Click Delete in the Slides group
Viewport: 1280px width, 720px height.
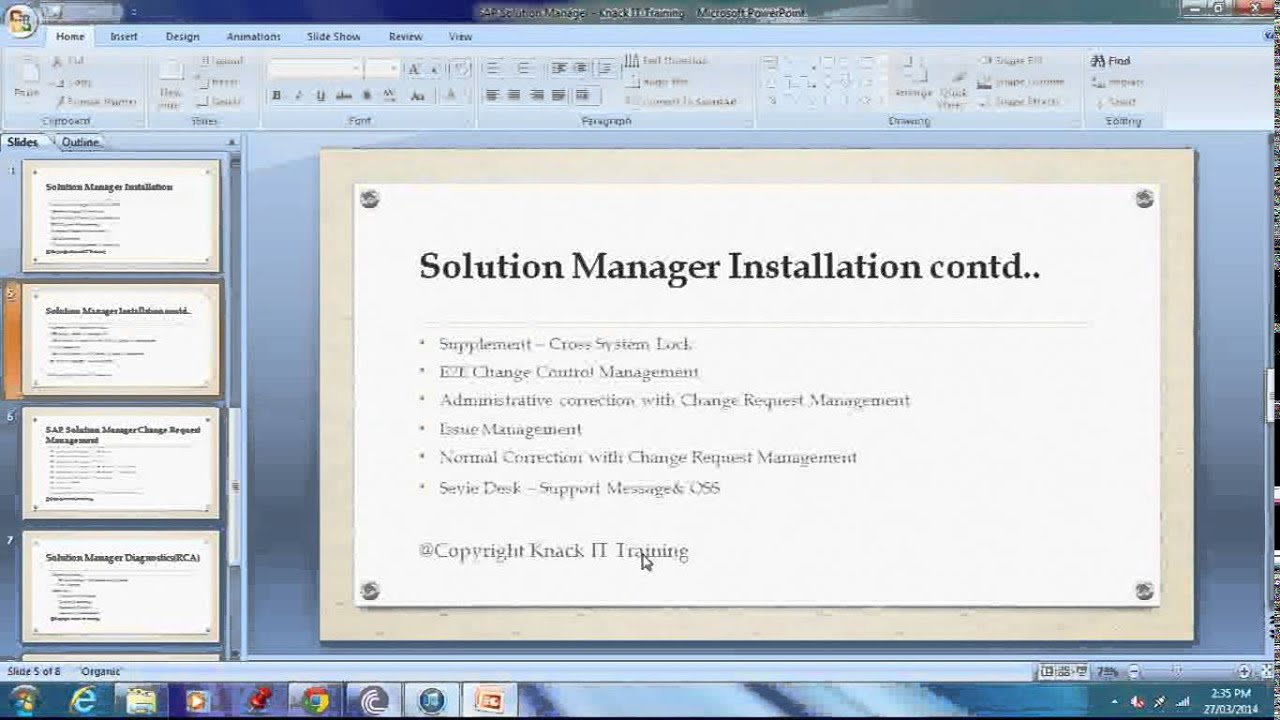point(218,102)
